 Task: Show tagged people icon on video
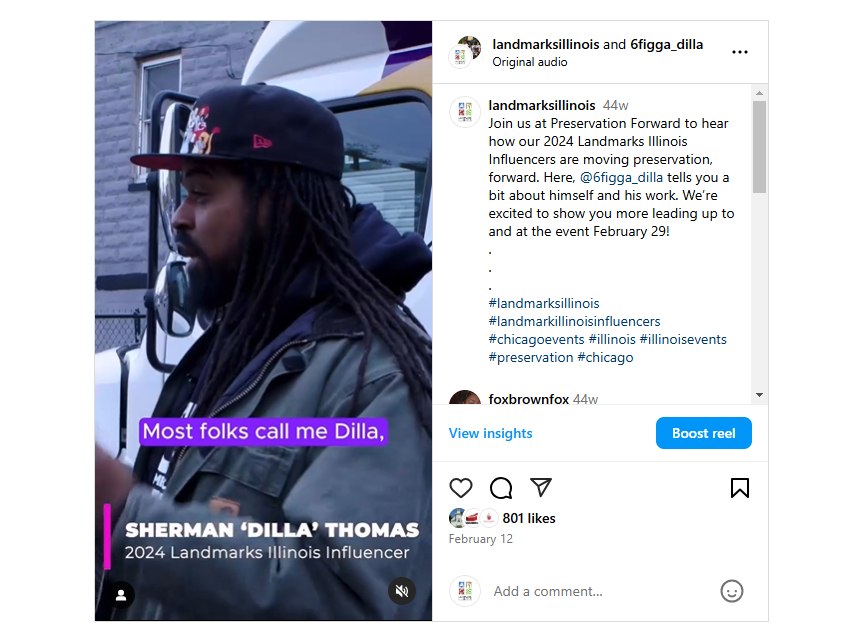121,595
